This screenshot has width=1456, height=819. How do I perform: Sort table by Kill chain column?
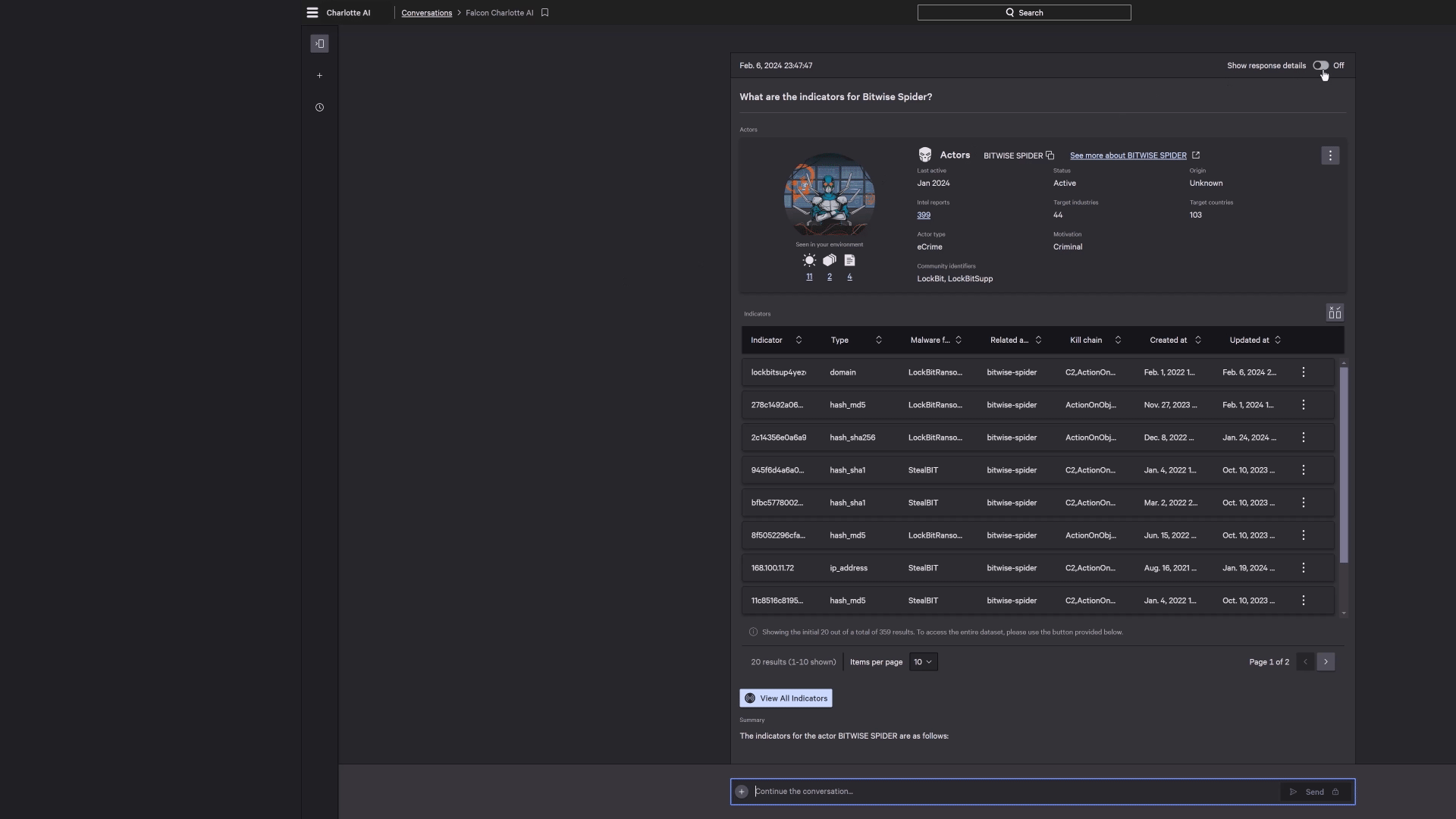click(1118, 340)
